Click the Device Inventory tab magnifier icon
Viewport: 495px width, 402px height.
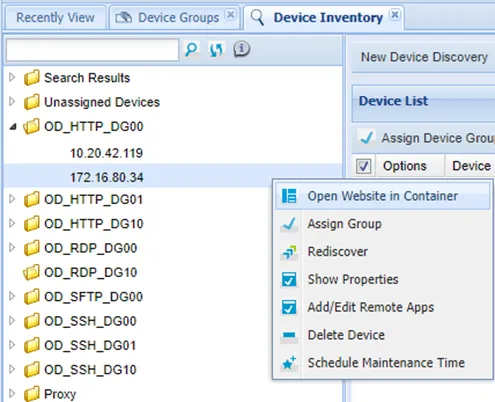click(258, 17)
